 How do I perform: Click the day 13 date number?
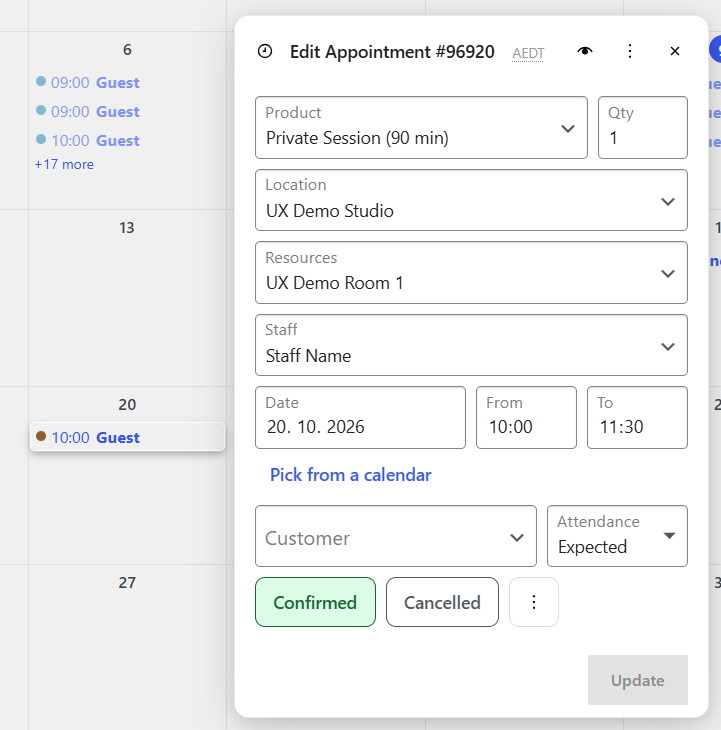pos(127,228)
